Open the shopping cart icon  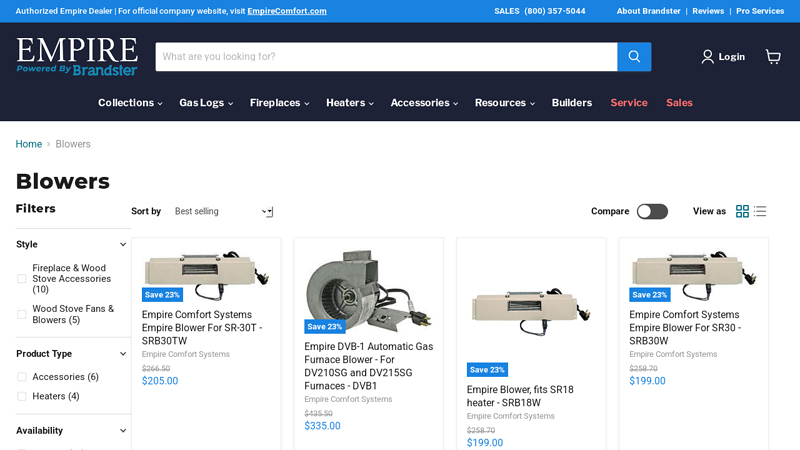click(773, 57)
